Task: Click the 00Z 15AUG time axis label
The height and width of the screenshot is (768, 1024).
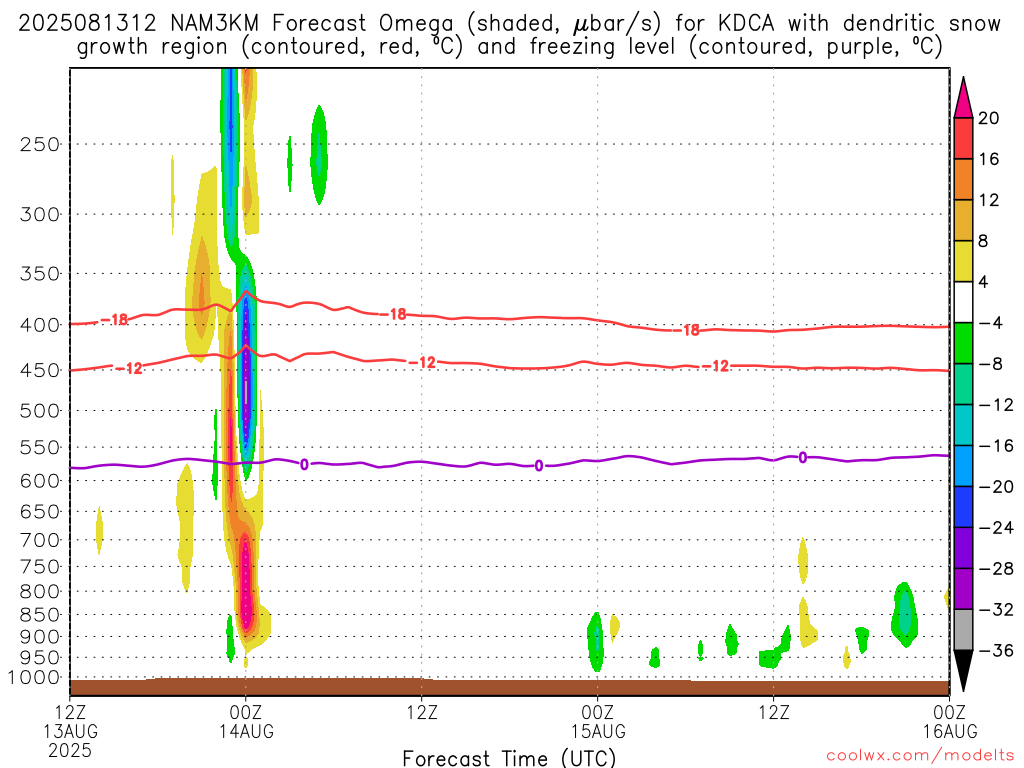Action: point(598,722)
